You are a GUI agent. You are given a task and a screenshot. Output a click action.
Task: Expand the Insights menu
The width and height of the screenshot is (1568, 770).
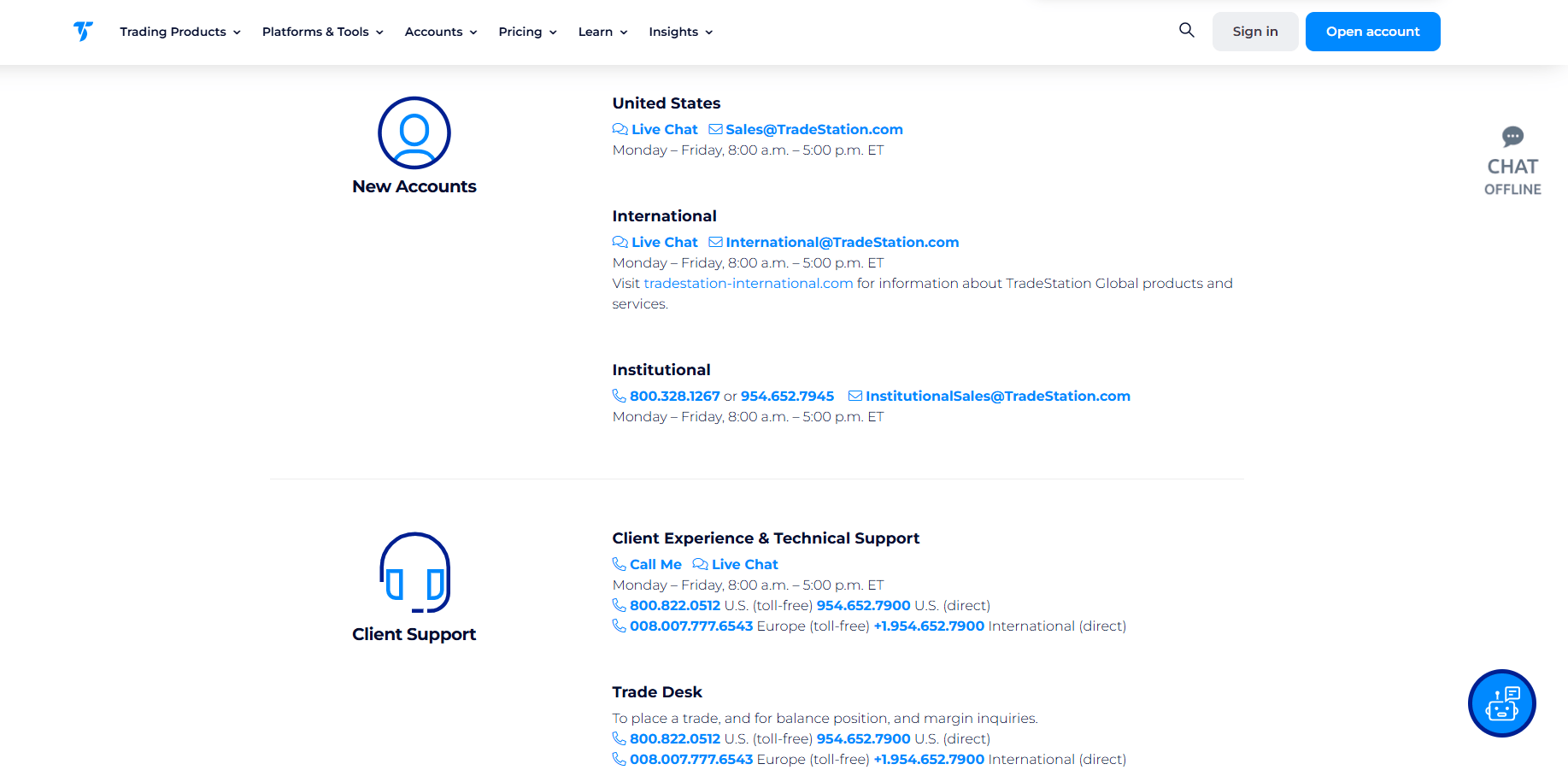[x=681, y=32]
